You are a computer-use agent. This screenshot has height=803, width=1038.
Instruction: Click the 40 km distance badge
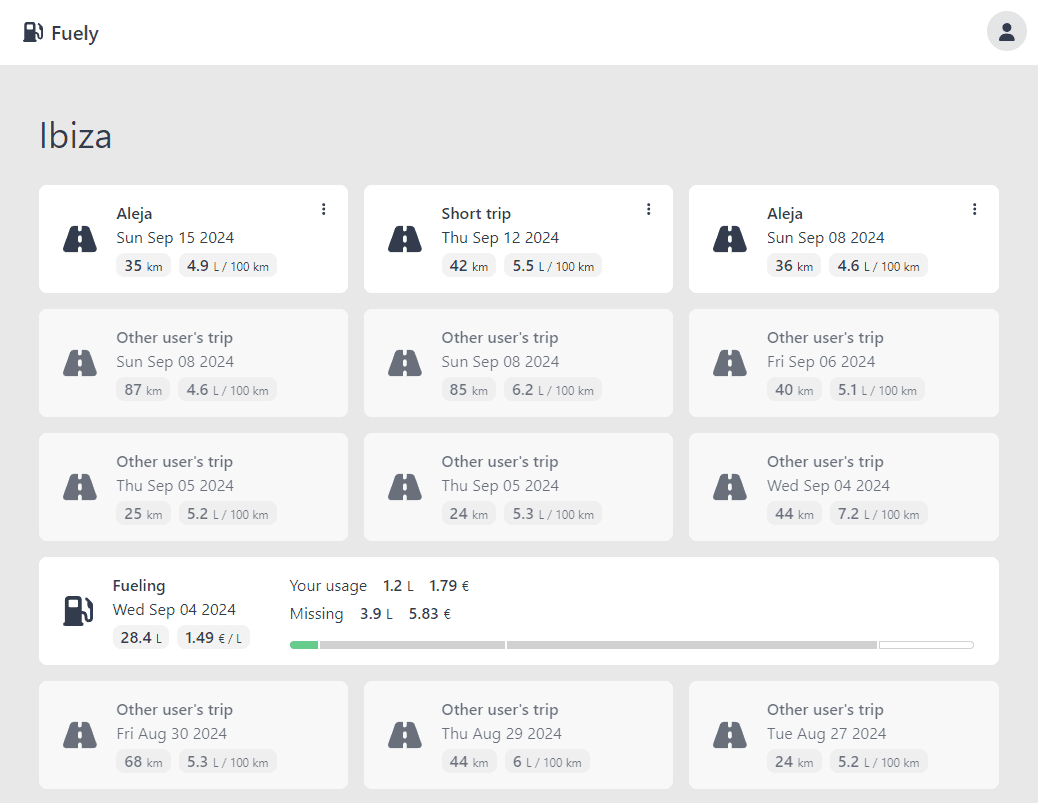click(x=794, y=390)
